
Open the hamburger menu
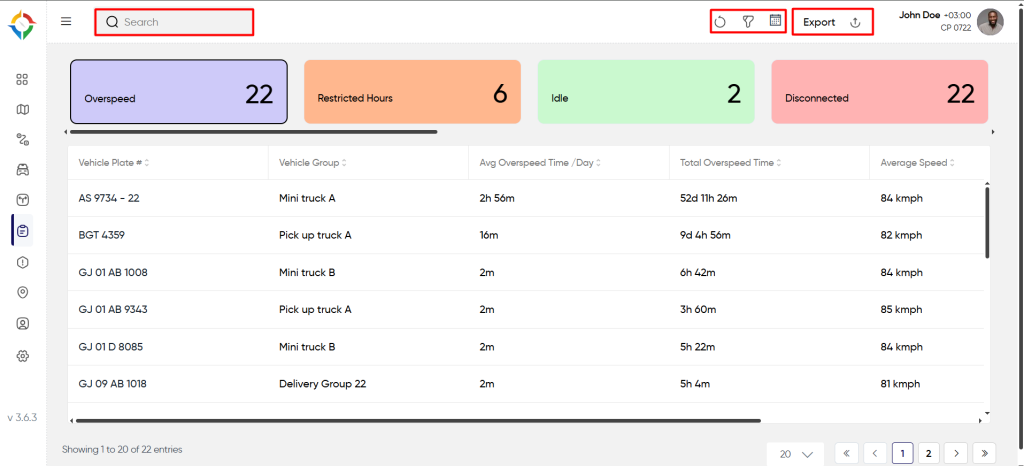point(66,22)
